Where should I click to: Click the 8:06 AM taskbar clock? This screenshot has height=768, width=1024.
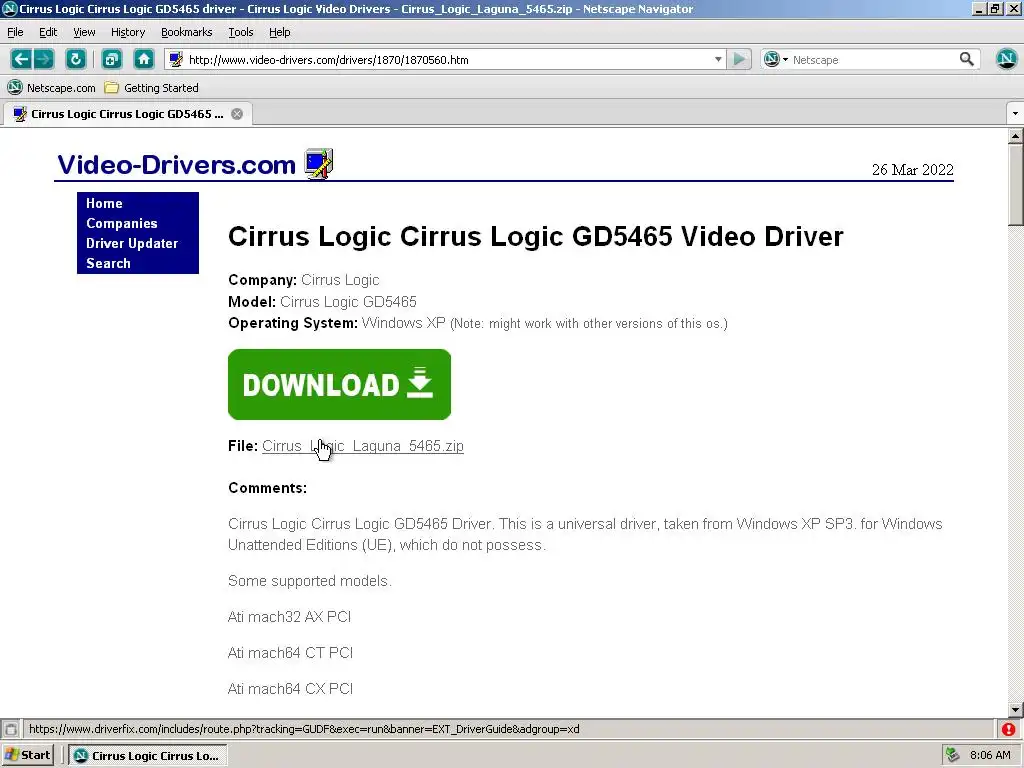coord(990,755)
